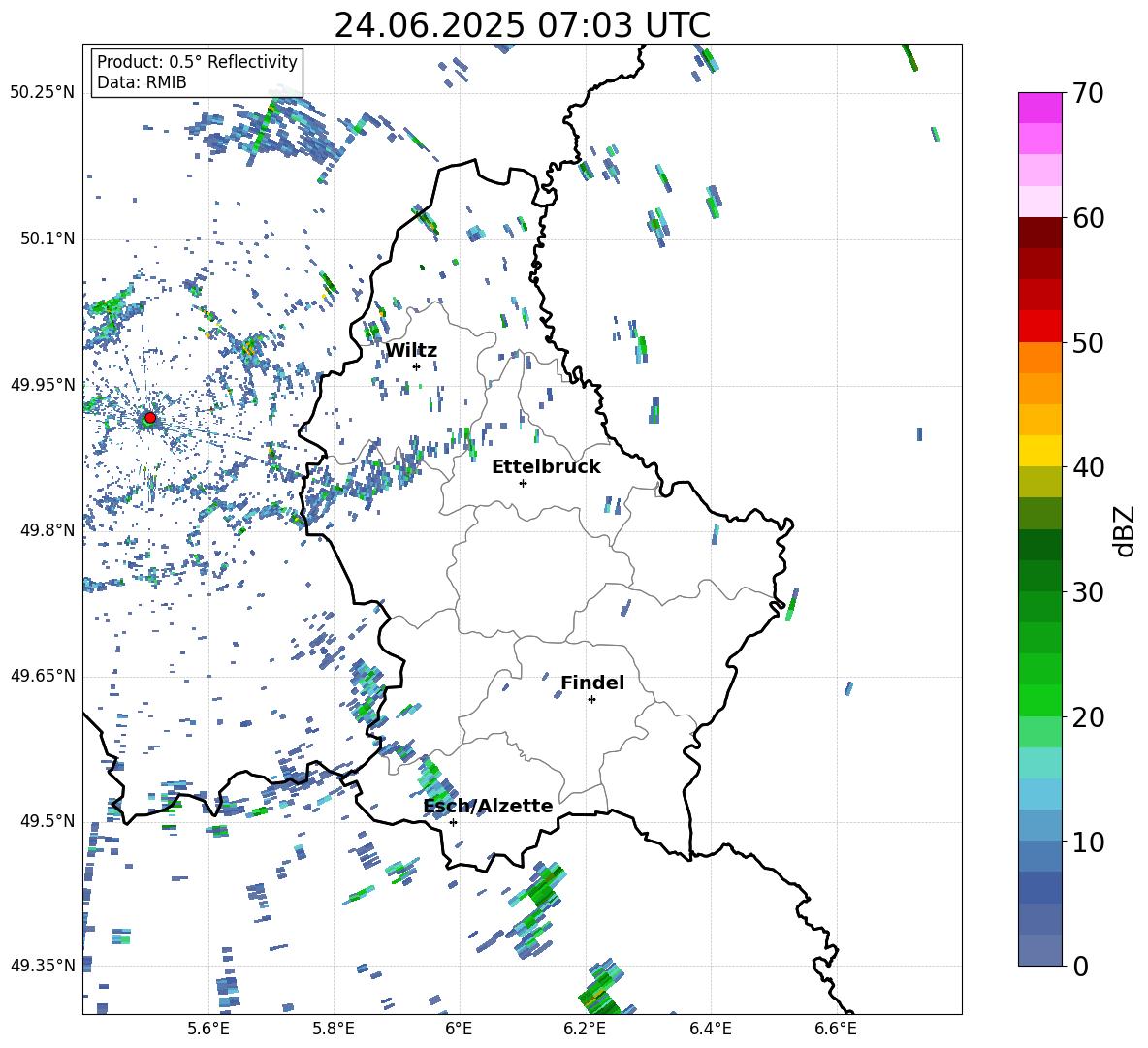This screenshot has width=1148, height=1048.
Task: Click the 10 colorbar tick label
Action: [x=1088, y=842]
